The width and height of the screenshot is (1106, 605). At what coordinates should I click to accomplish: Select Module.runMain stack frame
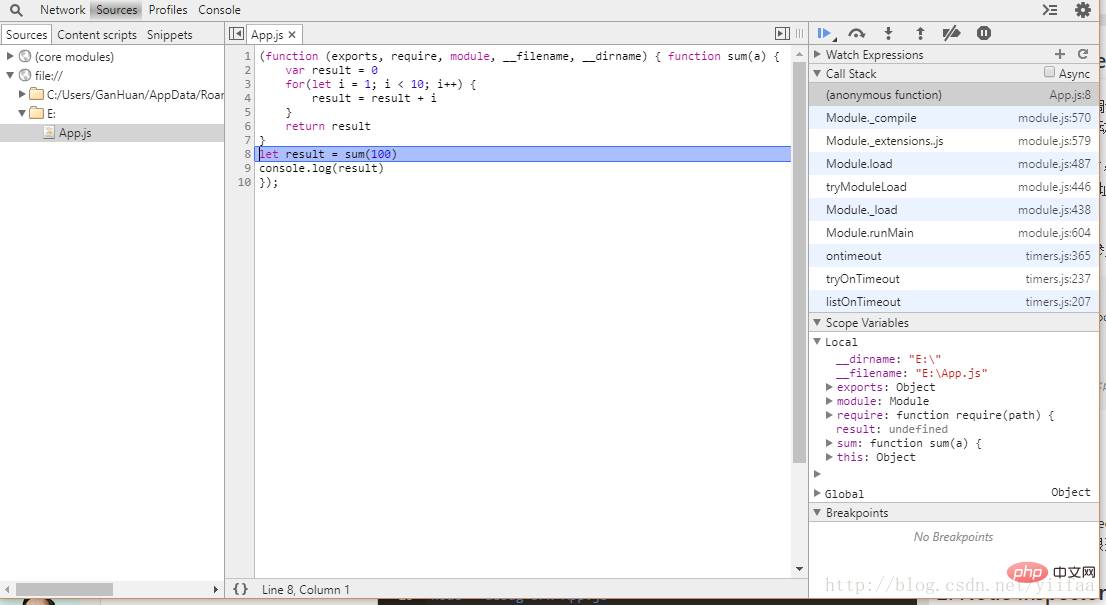pyautogui.click(x=954, y=233)
